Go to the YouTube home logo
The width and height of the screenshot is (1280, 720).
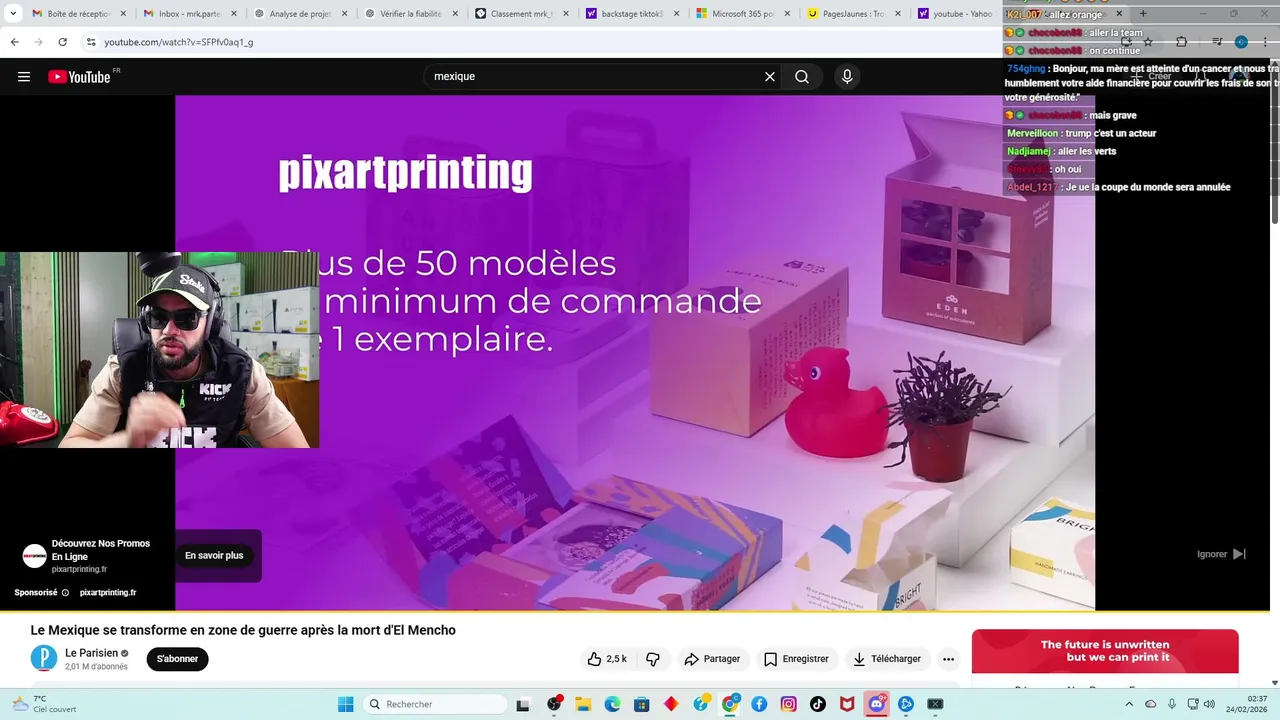pyautogui.click(x=80, y=77)
